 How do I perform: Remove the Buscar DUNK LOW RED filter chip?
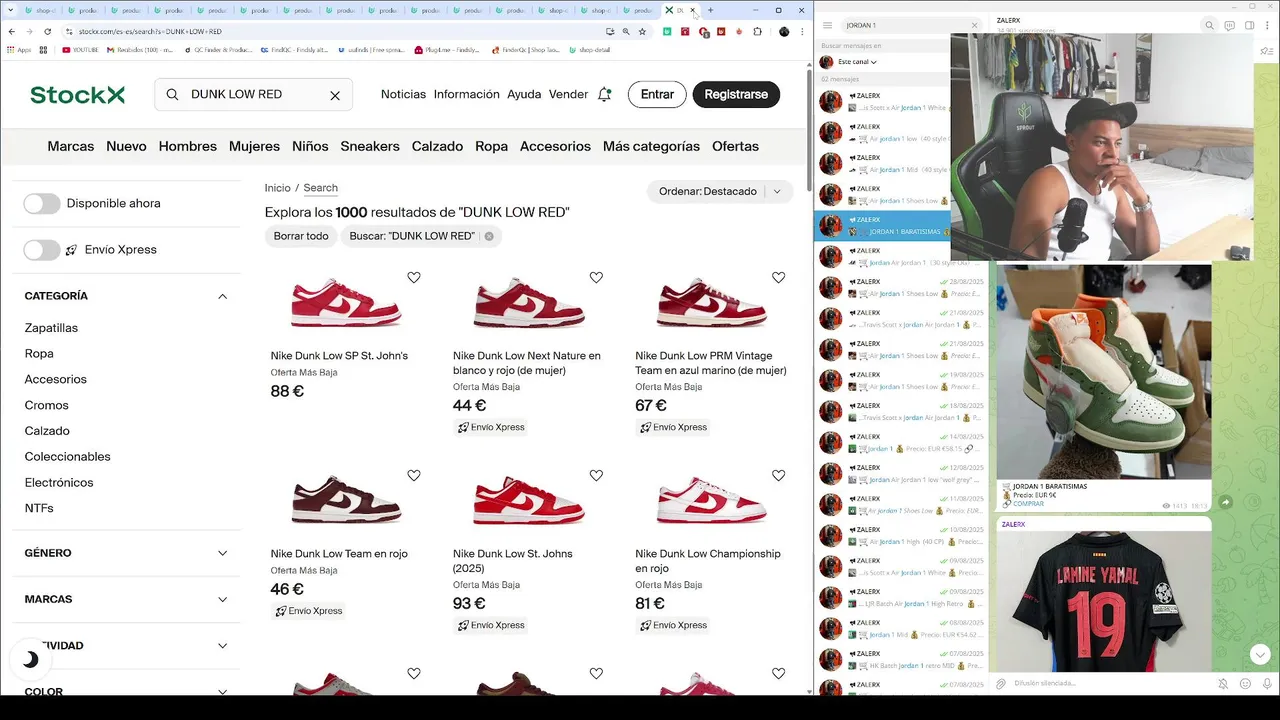489,236
